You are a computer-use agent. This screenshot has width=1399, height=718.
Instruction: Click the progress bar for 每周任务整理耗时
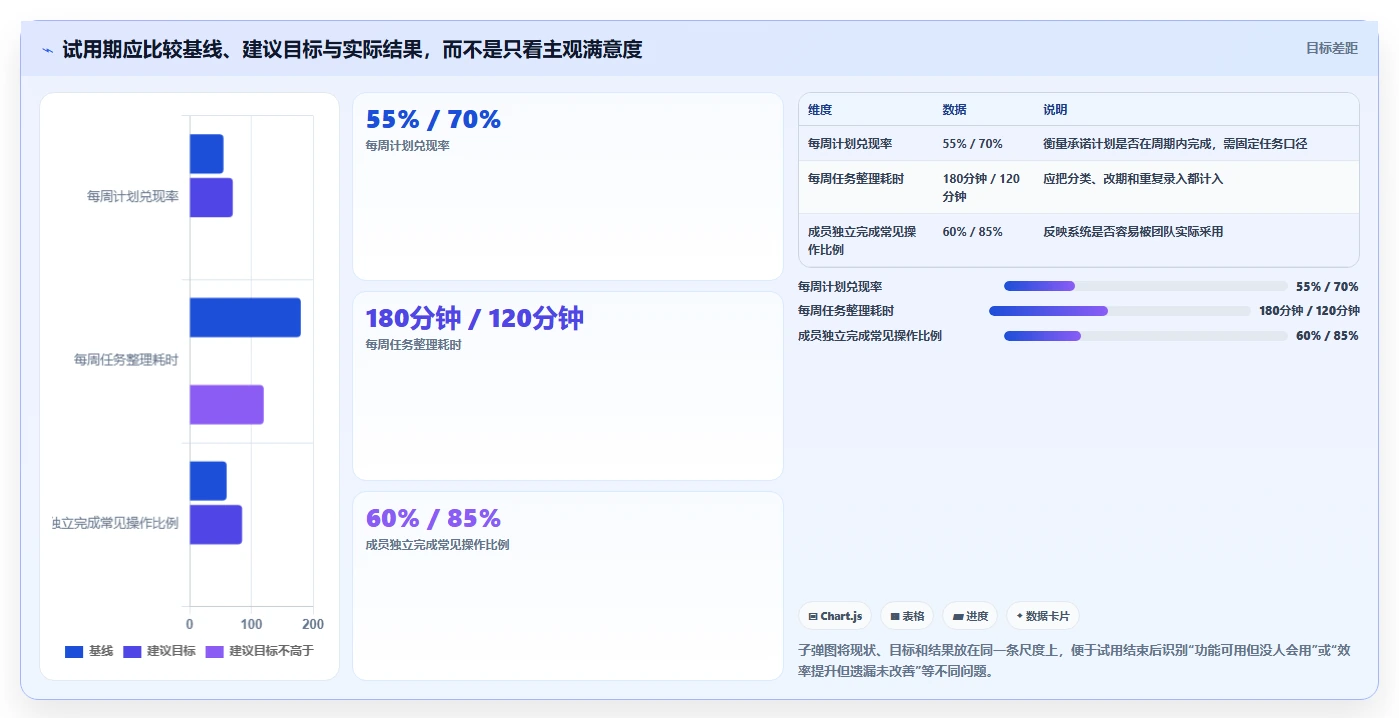point(1120,311)
